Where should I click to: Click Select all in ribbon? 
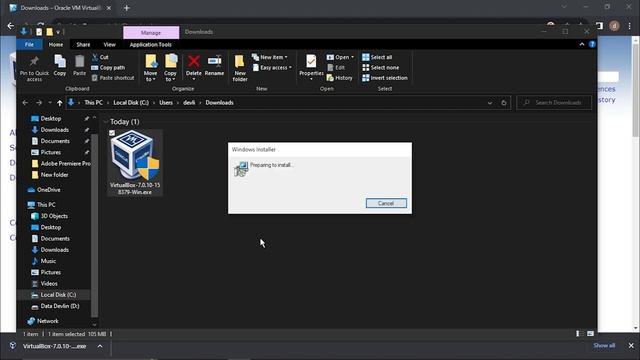(377, 57)
